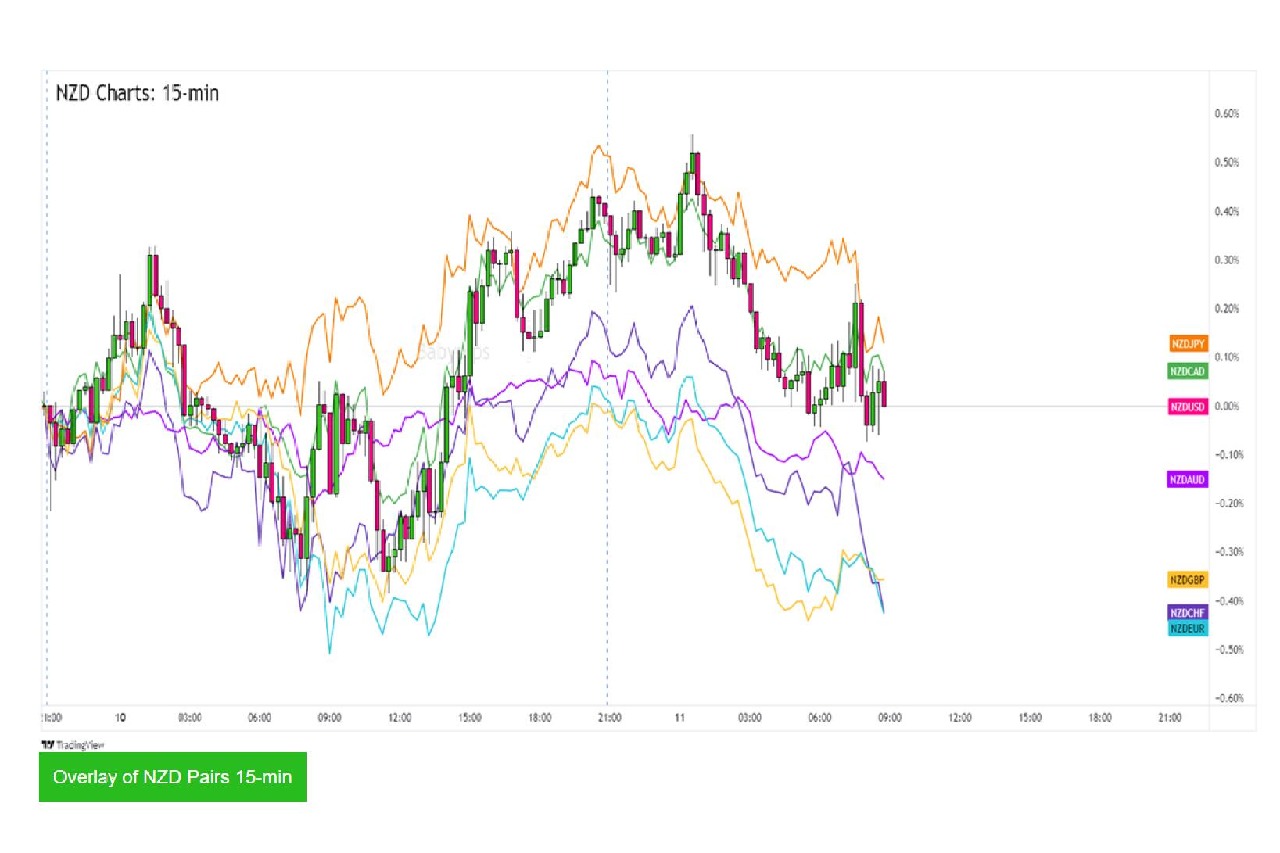Click the NZD Charts: 15-min title
1280x853 pixels.
click(137, 93)
